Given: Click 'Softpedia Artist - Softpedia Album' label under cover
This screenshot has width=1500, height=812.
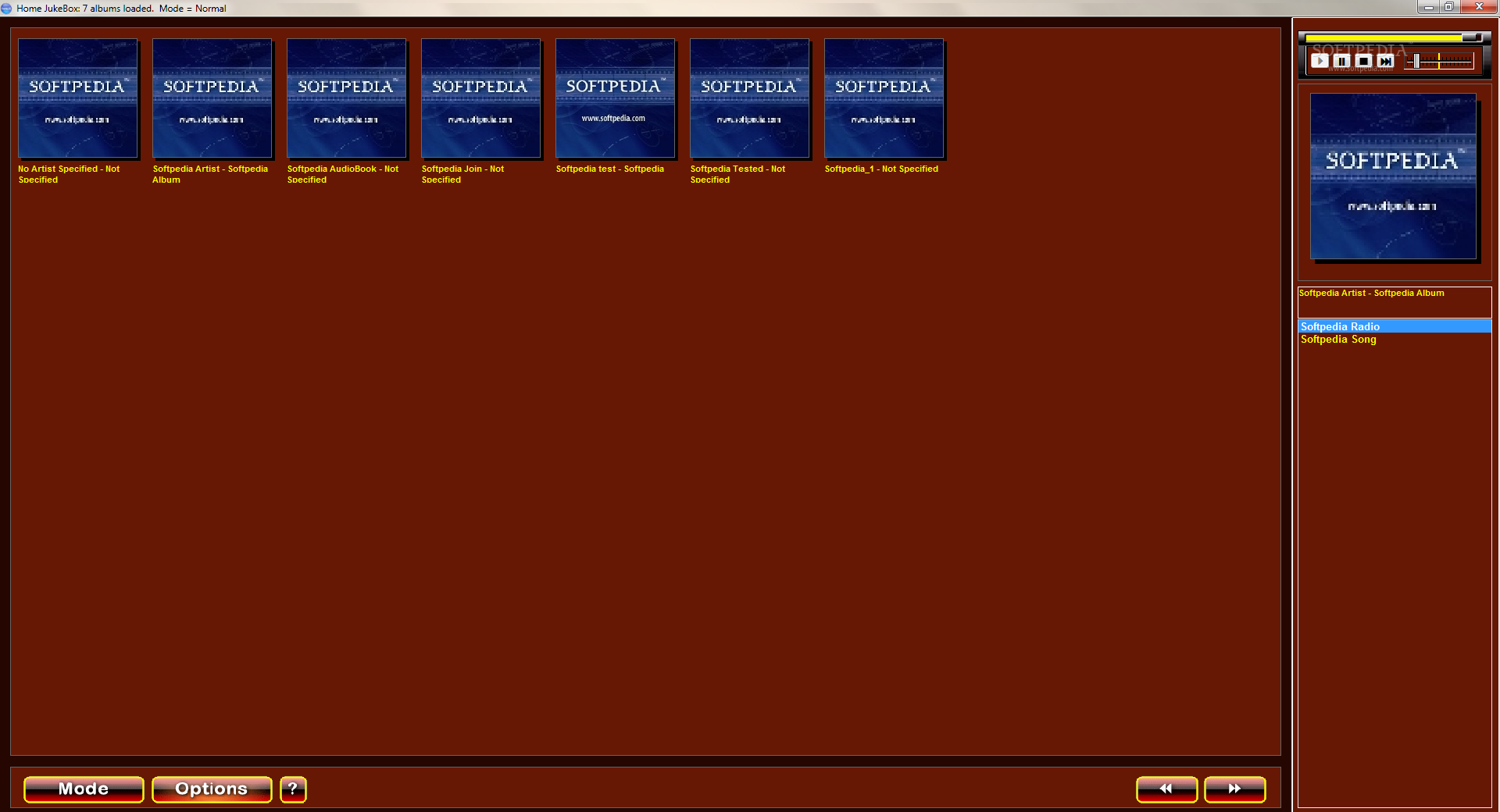Looking at the screenshot, I should (x=210, y=174).
